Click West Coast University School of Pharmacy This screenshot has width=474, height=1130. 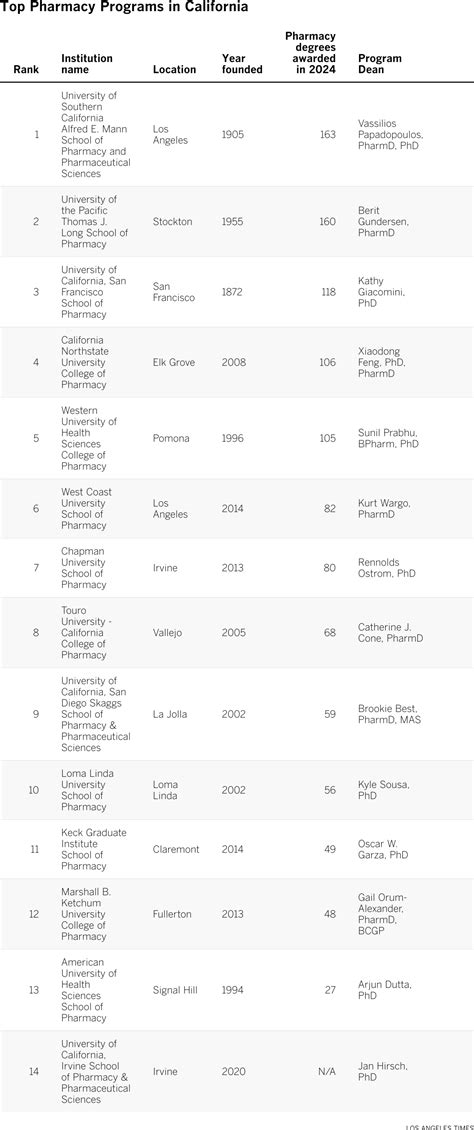tap(86, 509)
